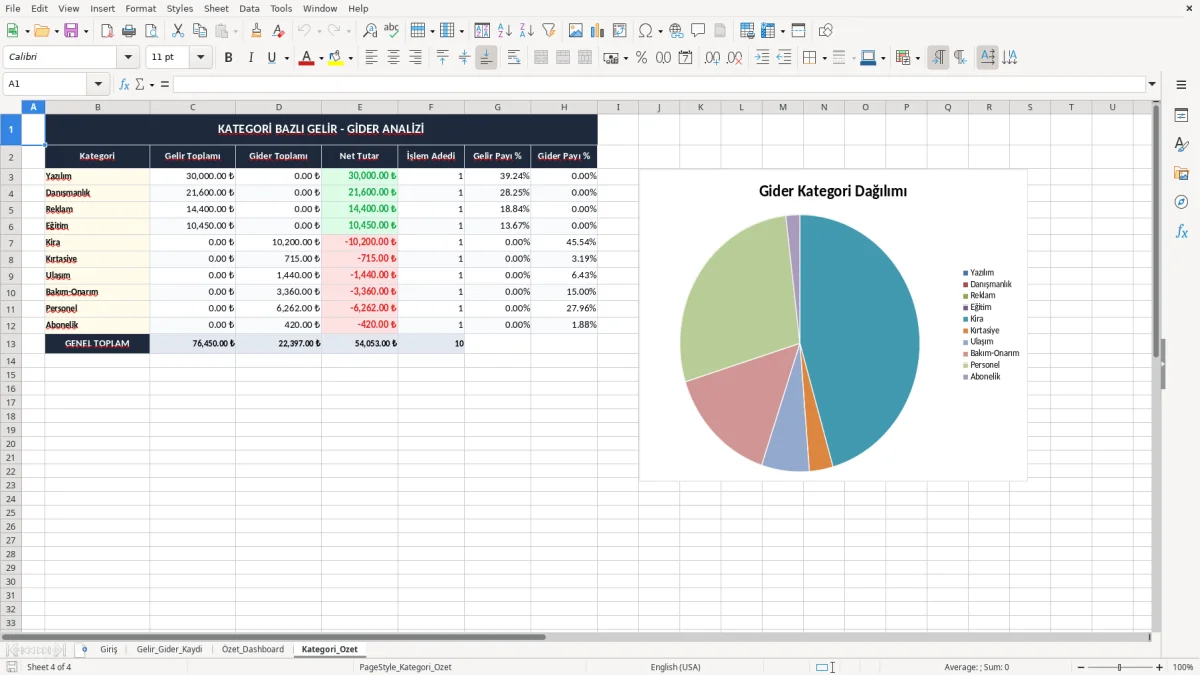Toggle the AutoFilter funnel icon

tap(549, 31)
